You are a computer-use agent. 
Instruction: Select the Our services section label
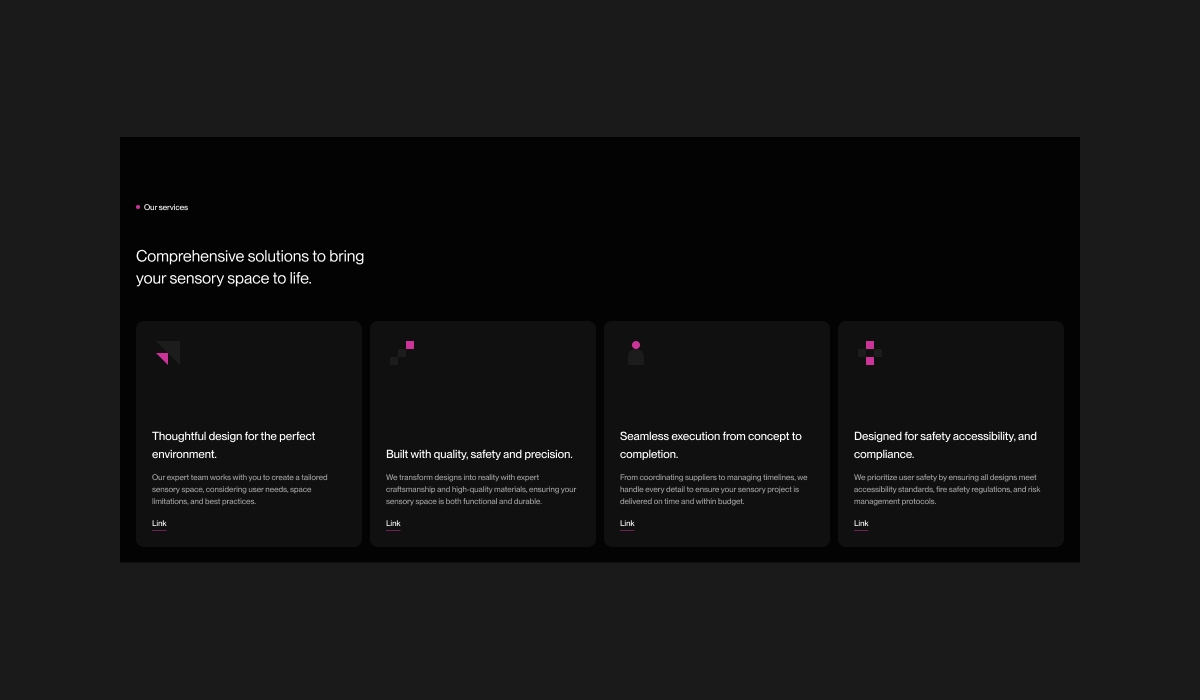166,207
